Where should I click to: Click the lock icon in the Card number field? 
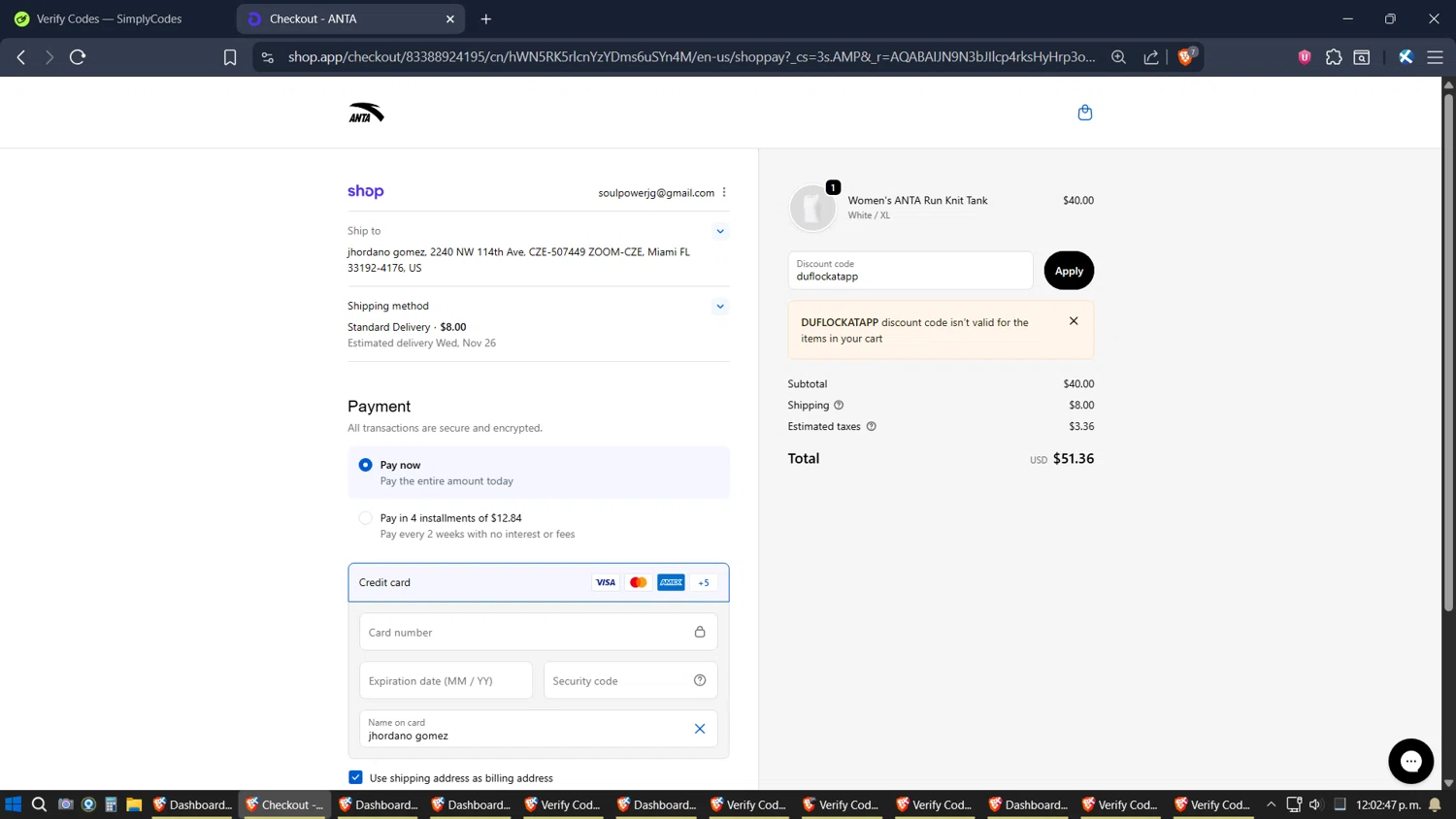tap(700, 632)
